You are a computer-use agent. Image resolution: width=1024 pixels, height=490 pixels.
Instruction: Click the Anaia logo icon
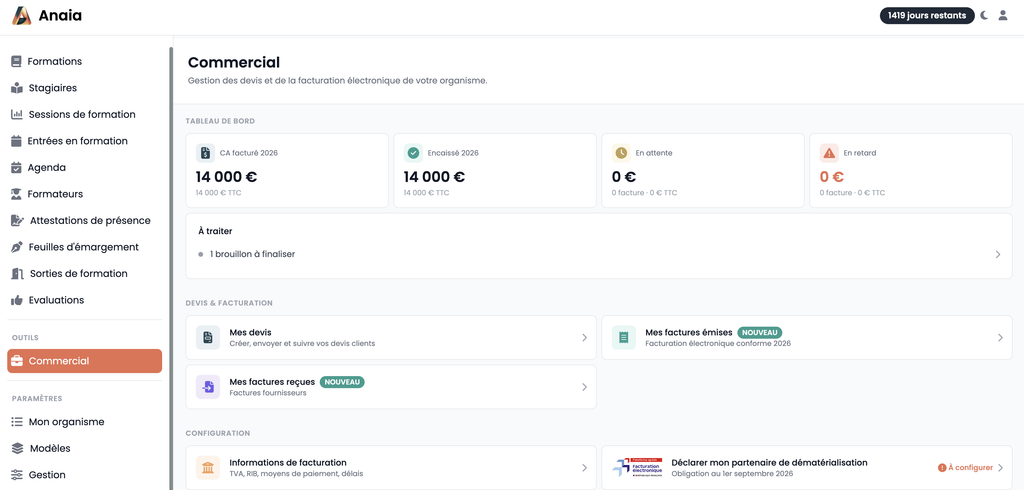(22, 16)
